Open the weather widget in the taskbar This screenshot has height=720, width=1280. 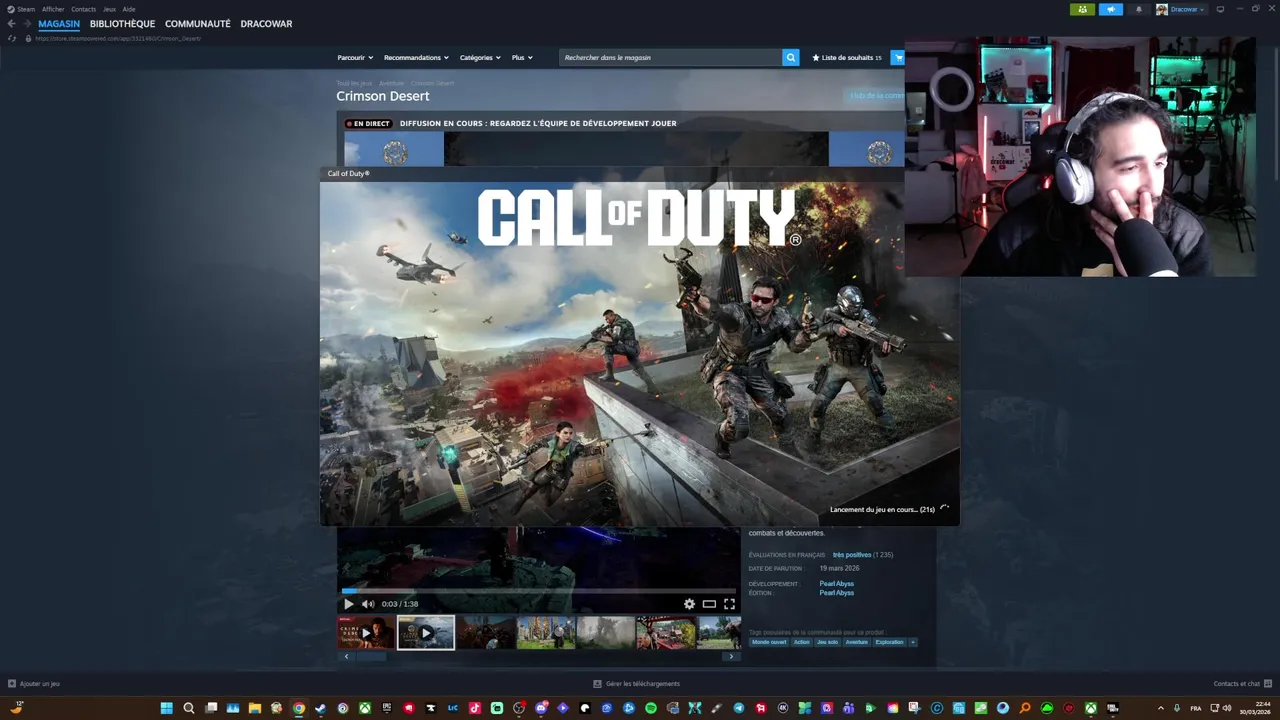click(x=17, y=707)
